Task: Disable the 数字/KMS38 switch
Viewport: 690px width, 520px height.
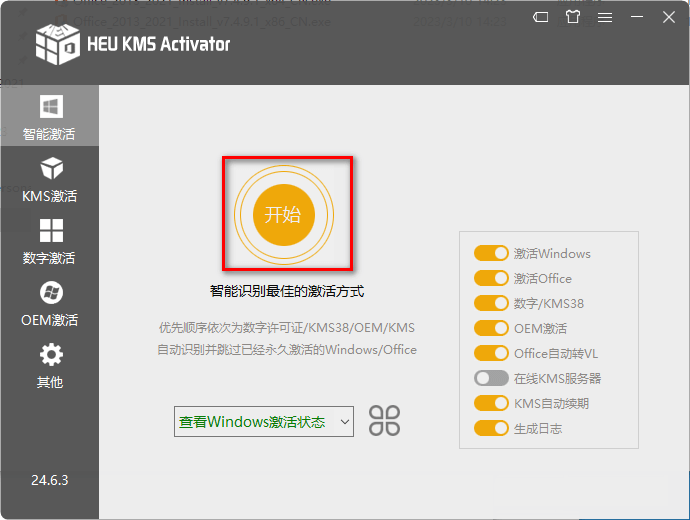Action: pyautogui.click(x=491, y=304)
